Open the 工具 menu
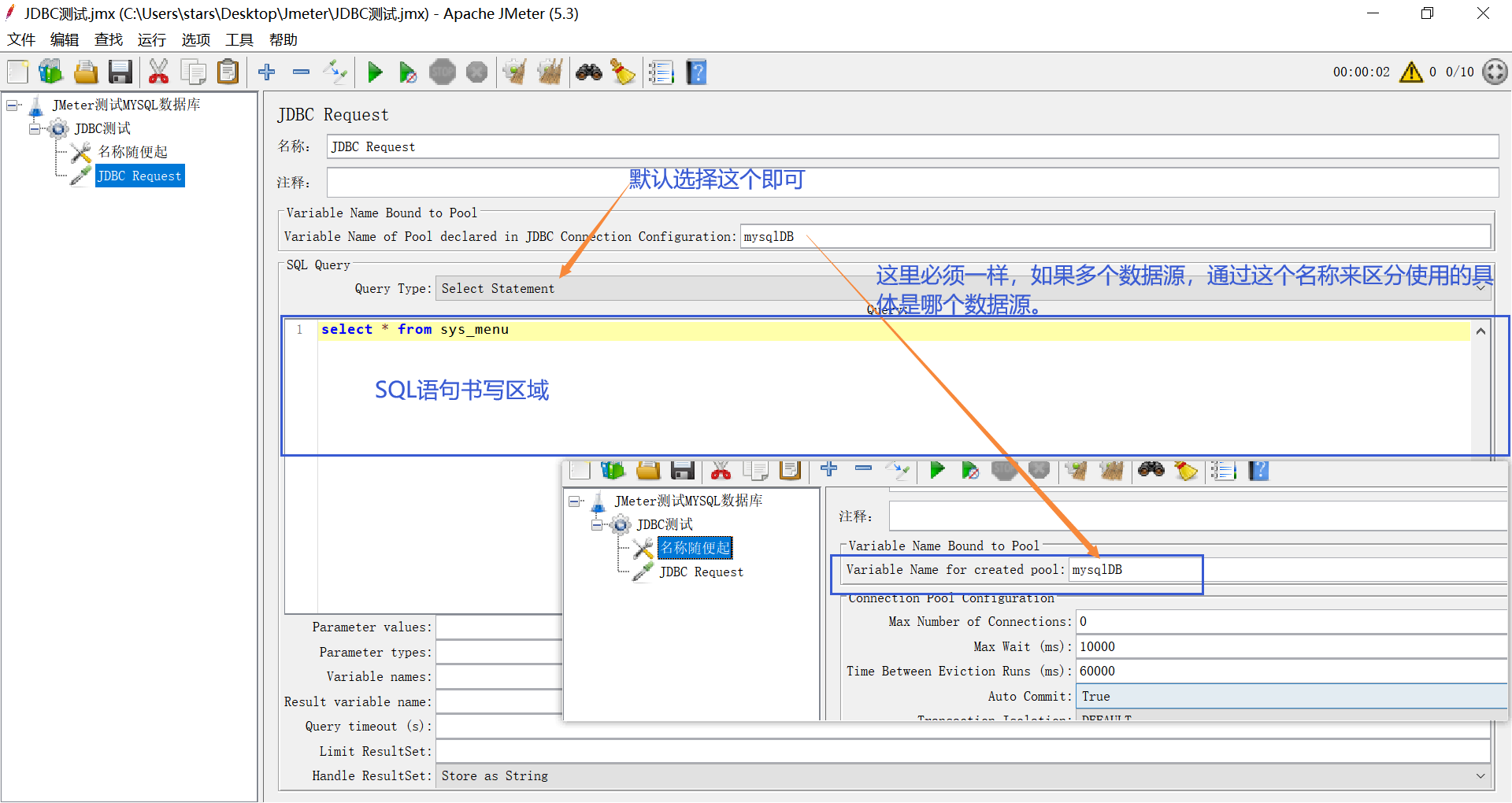1512x803 pixels. [239, 39]
